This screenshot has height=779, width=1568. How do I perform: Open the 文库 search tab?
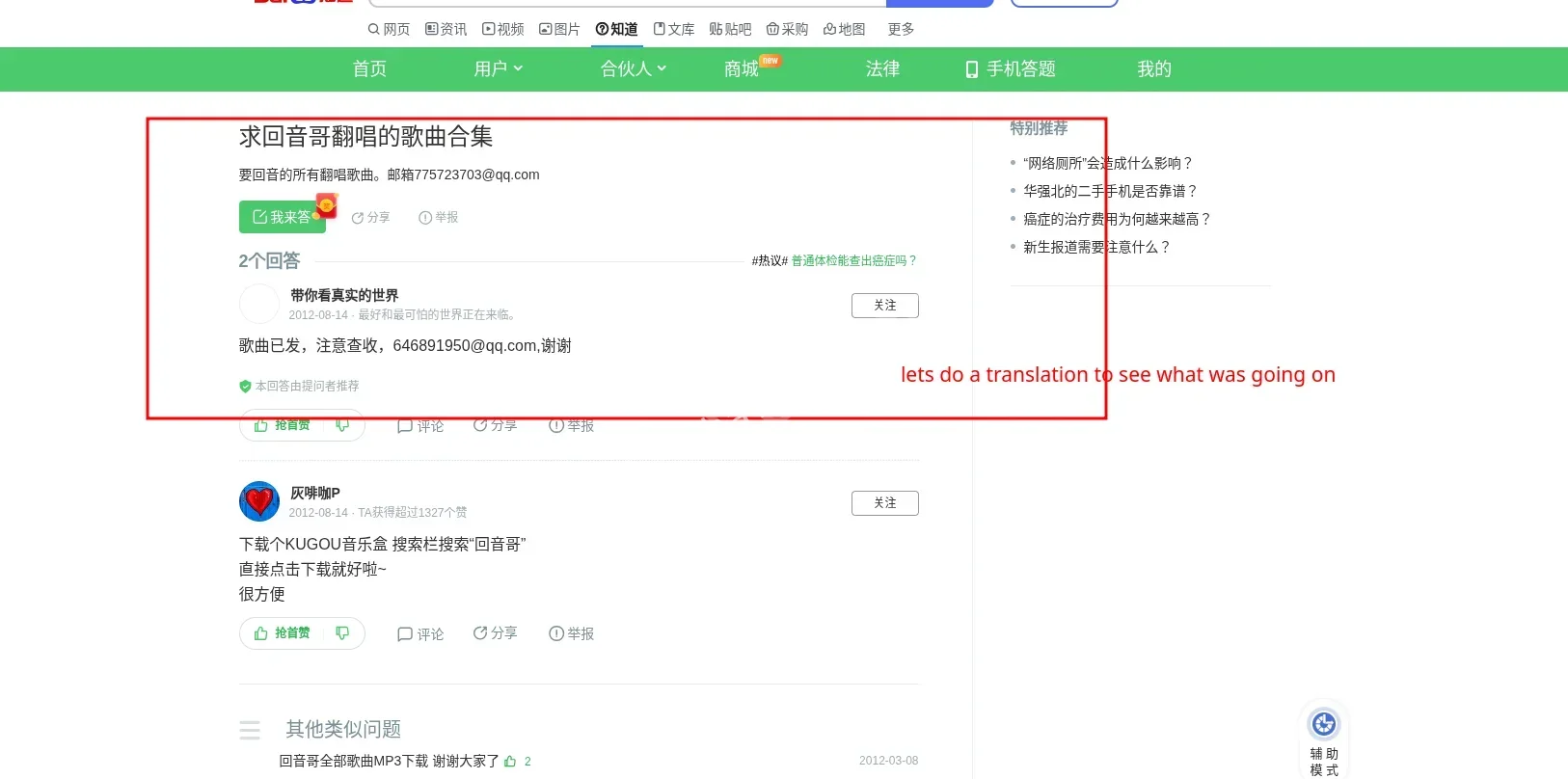(674, 29)
